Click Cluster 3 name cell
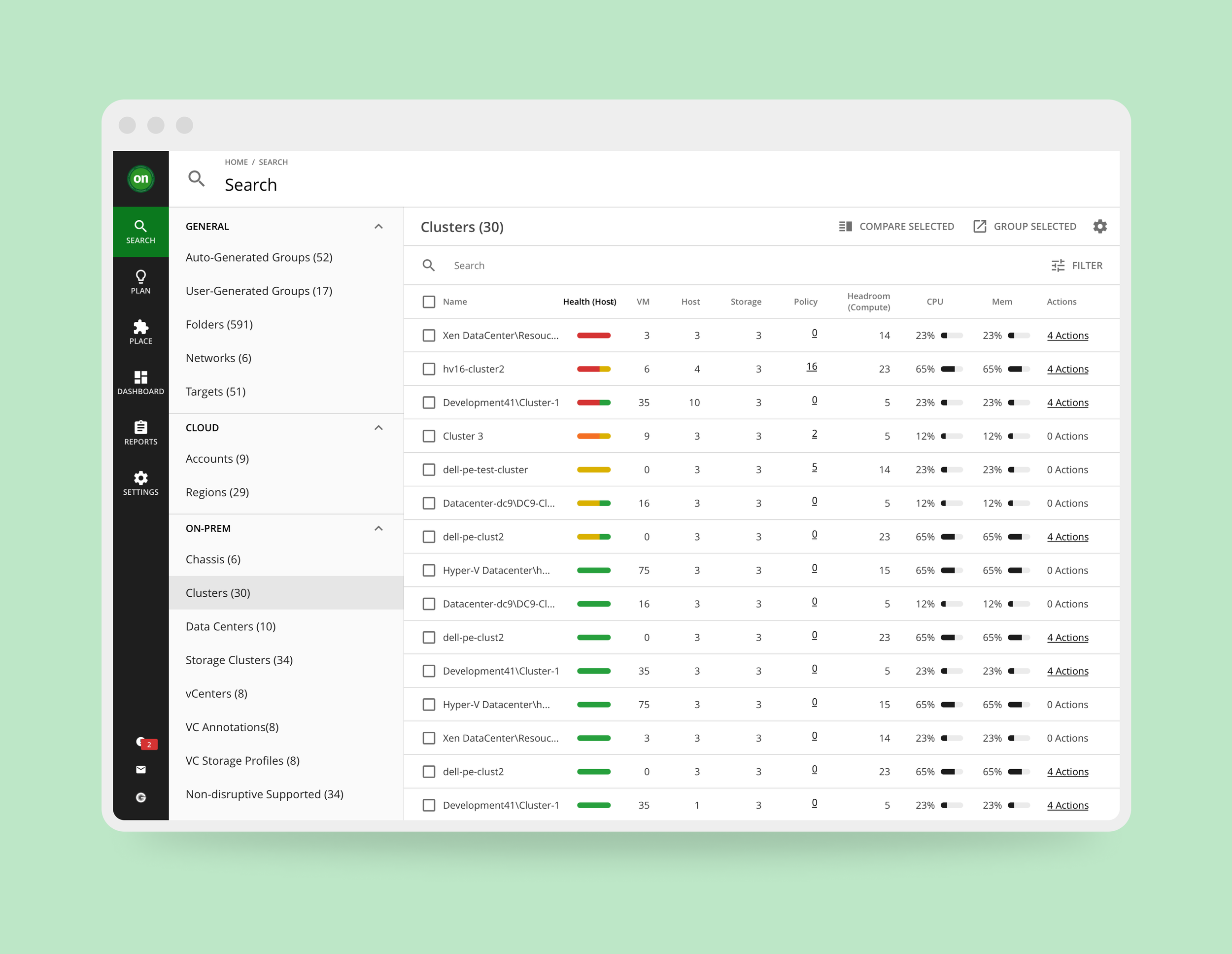 click(x=463, y=436)
